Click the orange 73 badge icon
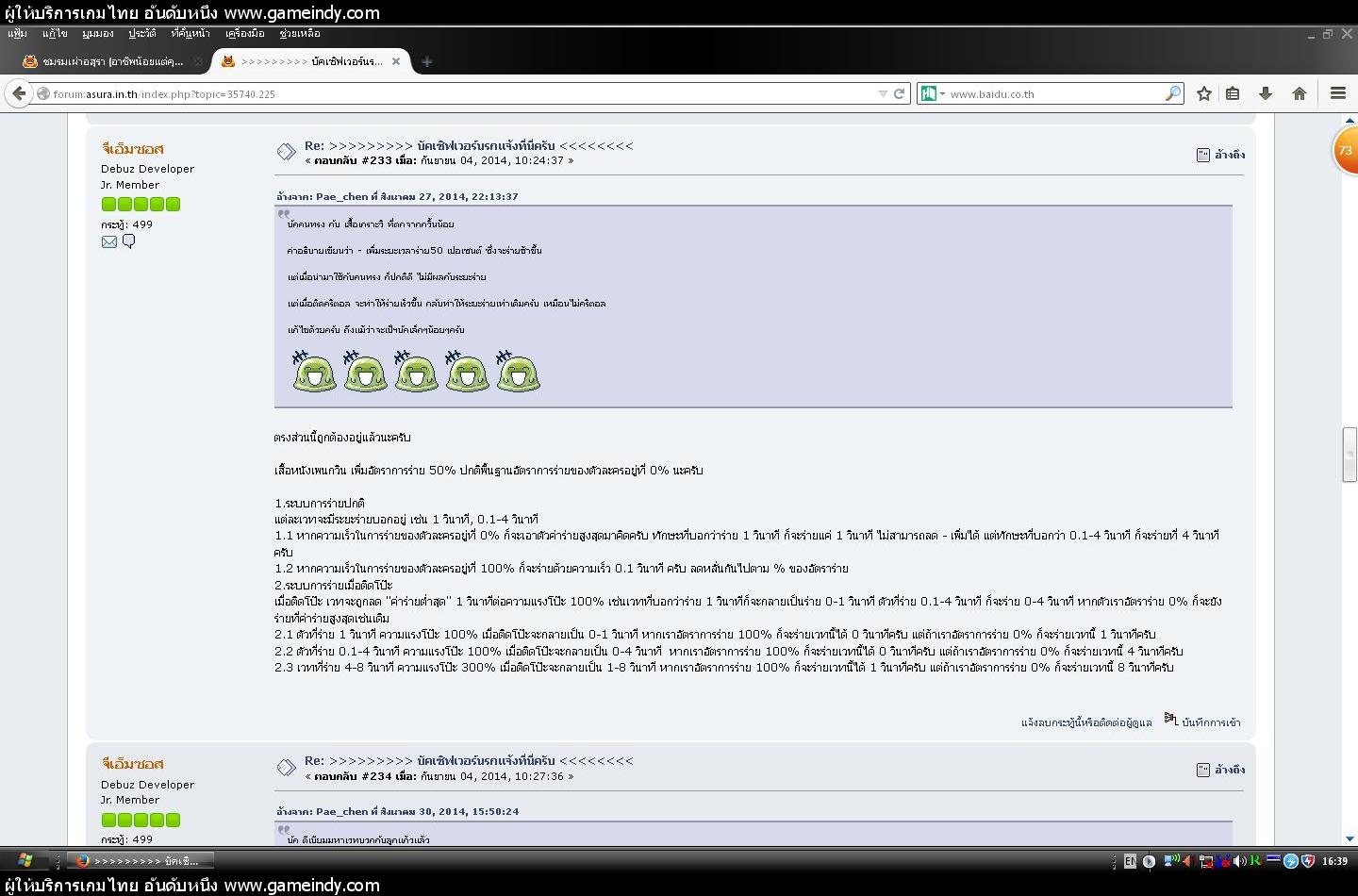1358x896 pixels. (x=1345, y=150)
